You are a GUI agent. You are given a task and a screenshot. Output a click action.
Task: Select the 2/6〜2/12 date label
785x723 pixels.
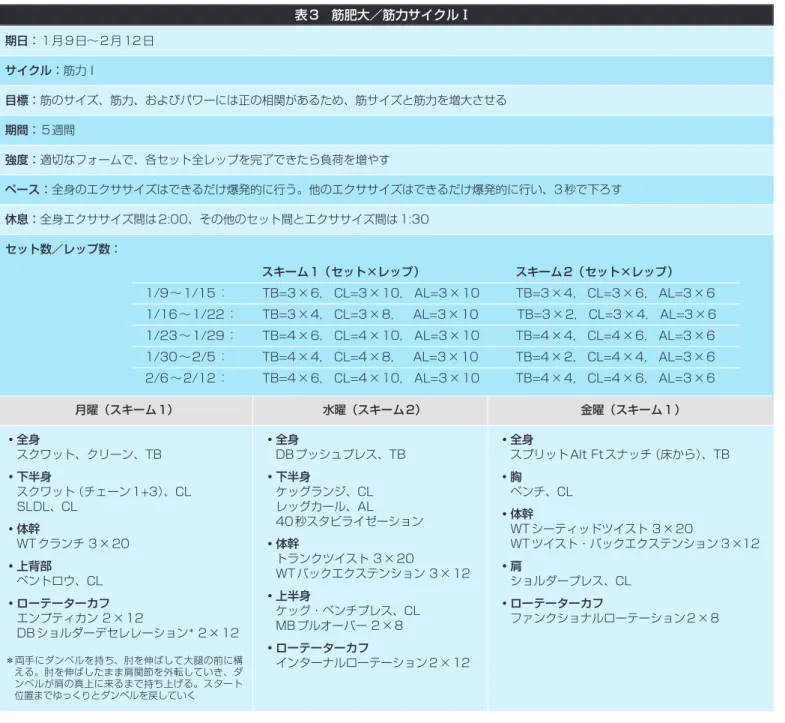[185, 378]
